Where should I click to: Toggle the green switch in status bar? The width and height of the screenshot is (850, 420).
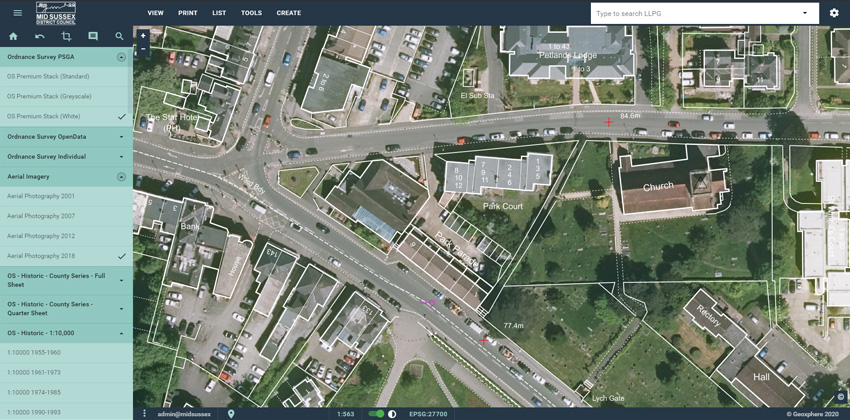(x=376, y=414)
